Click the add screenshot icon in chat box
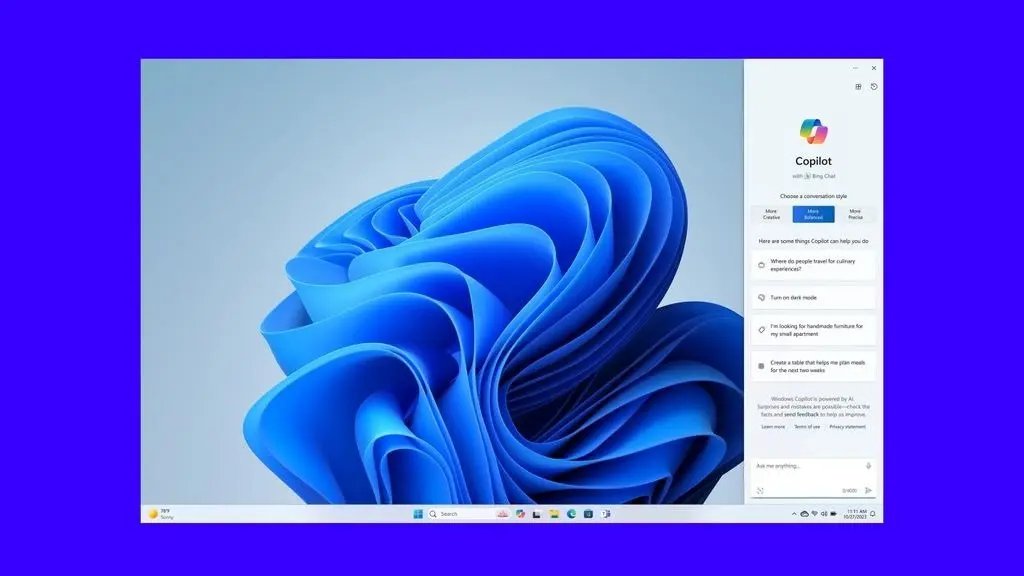The height and width of the screenshot is (576, 1024). coord(760,490)
